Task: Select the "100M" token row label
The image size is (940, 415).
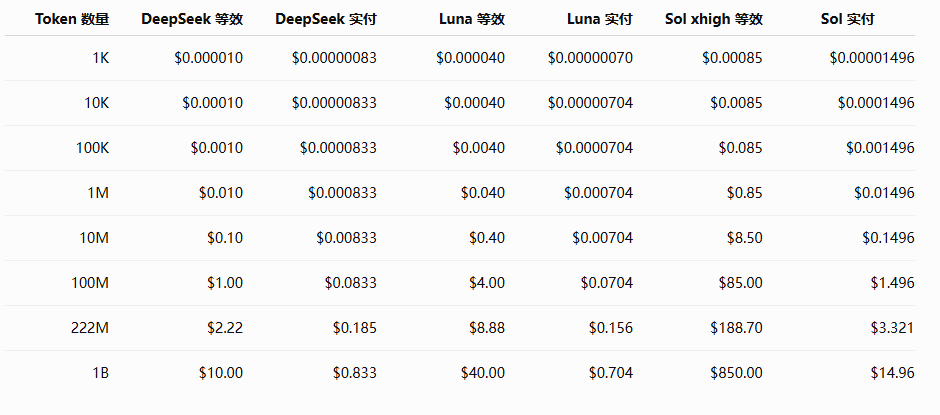Action: point(90,283)
